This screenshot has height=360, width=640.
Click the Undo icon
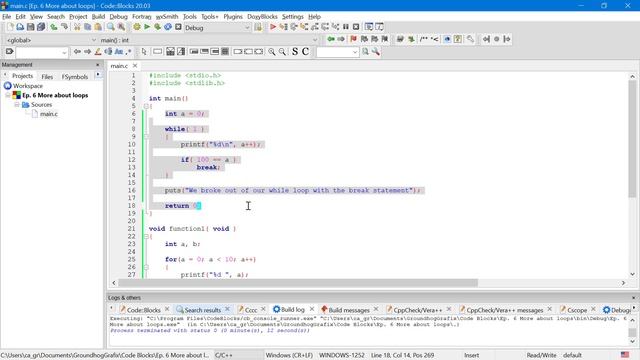coord(54,27)
